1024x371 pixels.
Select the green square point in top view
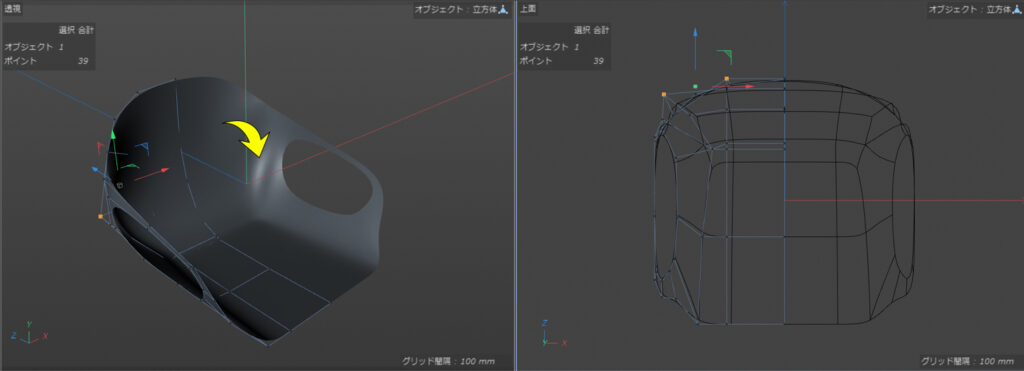point(696,86)
